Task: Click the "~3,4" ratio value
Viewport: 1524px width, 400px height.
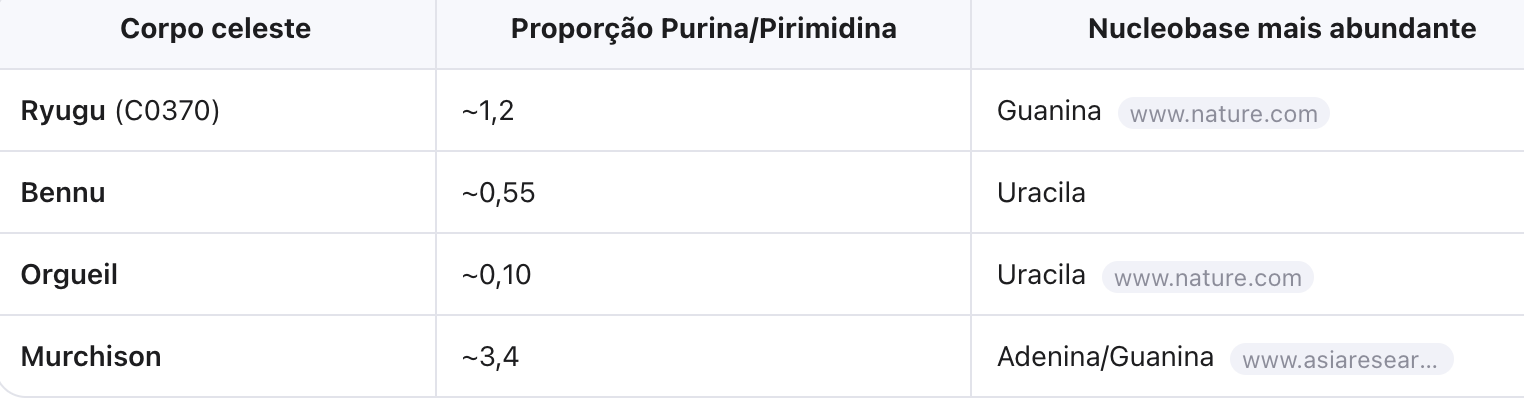Action: (488, 357)
